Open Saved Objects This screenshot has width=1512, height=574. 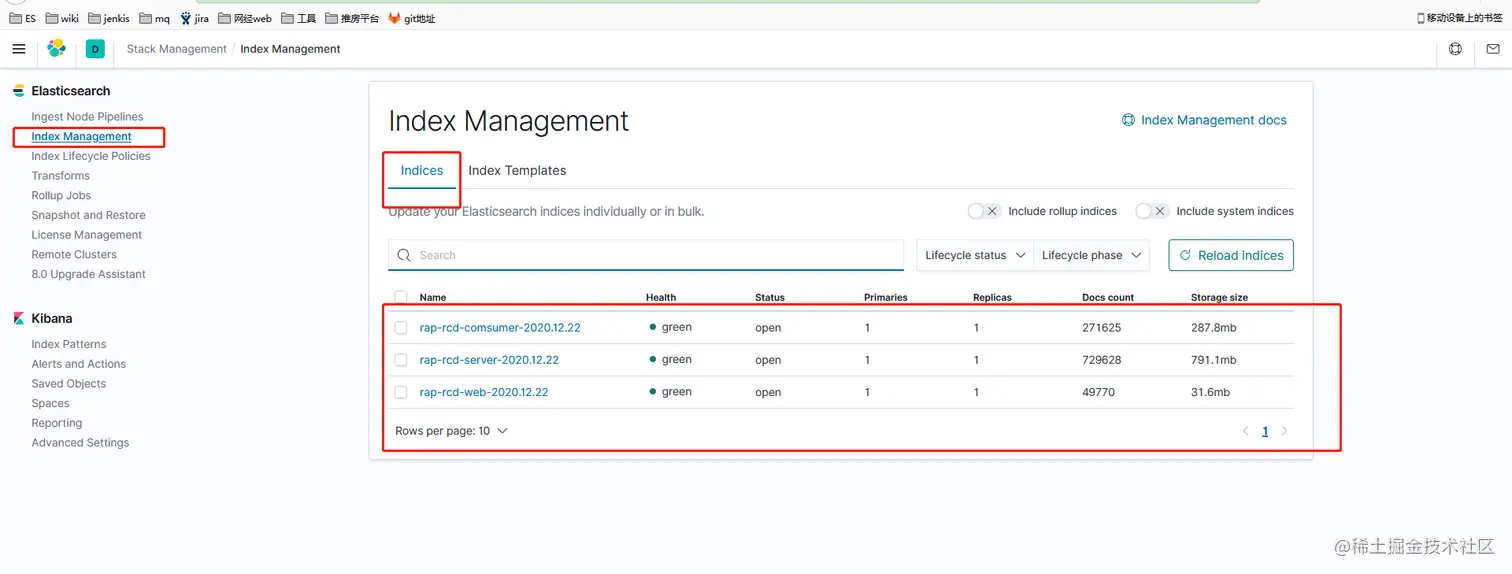[68, 384]
